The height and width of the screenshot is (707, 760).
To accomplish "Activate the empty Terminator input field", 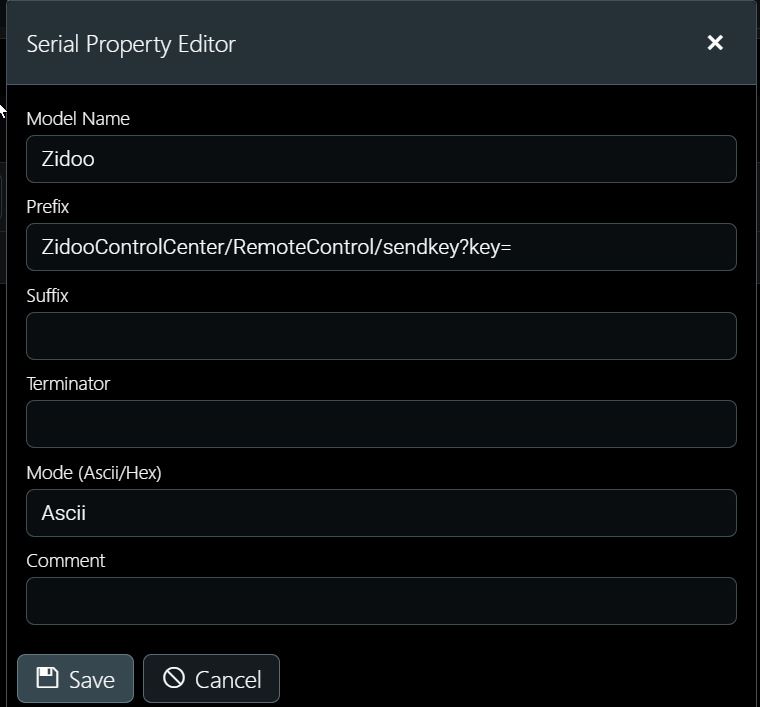I will (x=381, y=424).
